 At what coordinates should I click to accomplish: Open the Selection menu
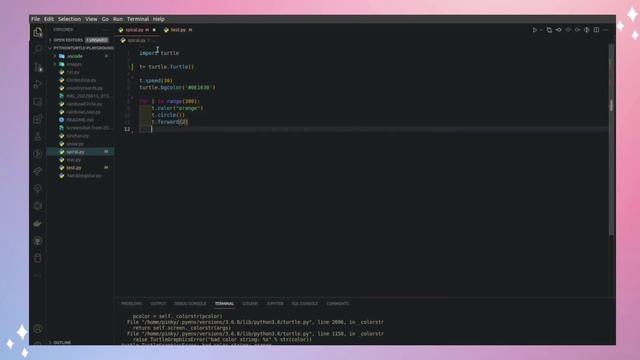coord(69,19)
